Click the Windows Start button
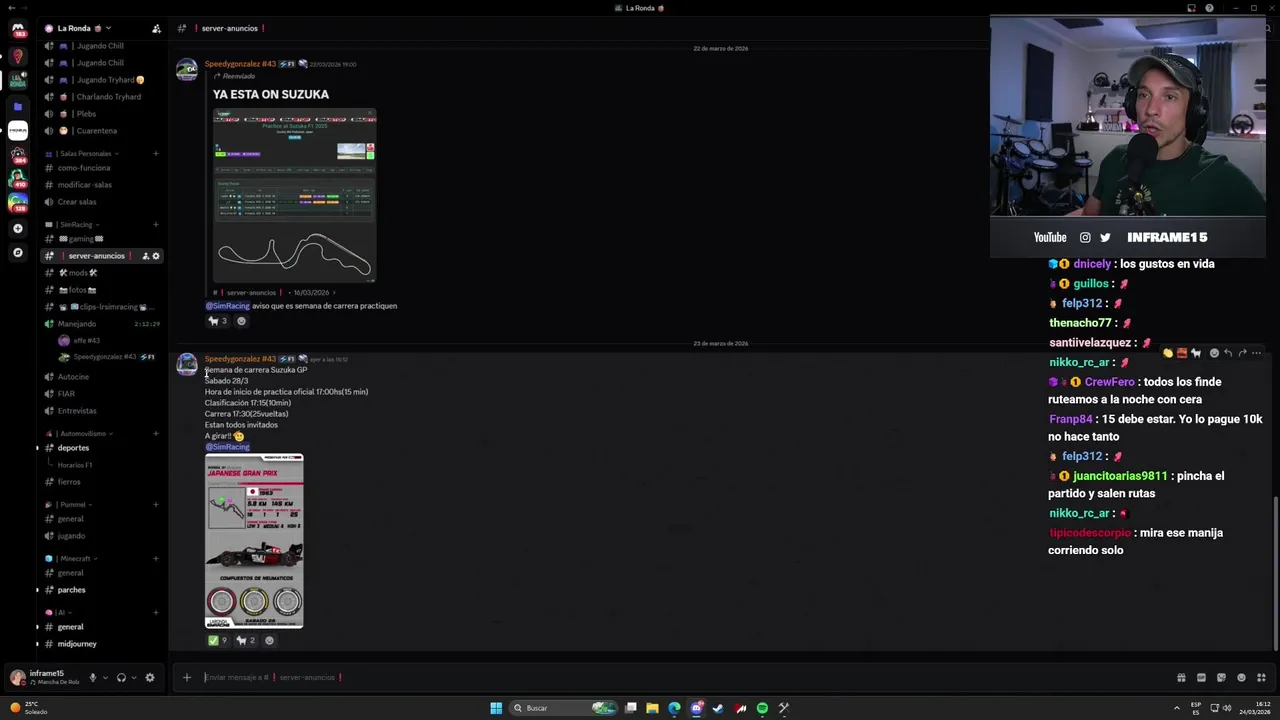1280x720 pixels. [496, 708]
